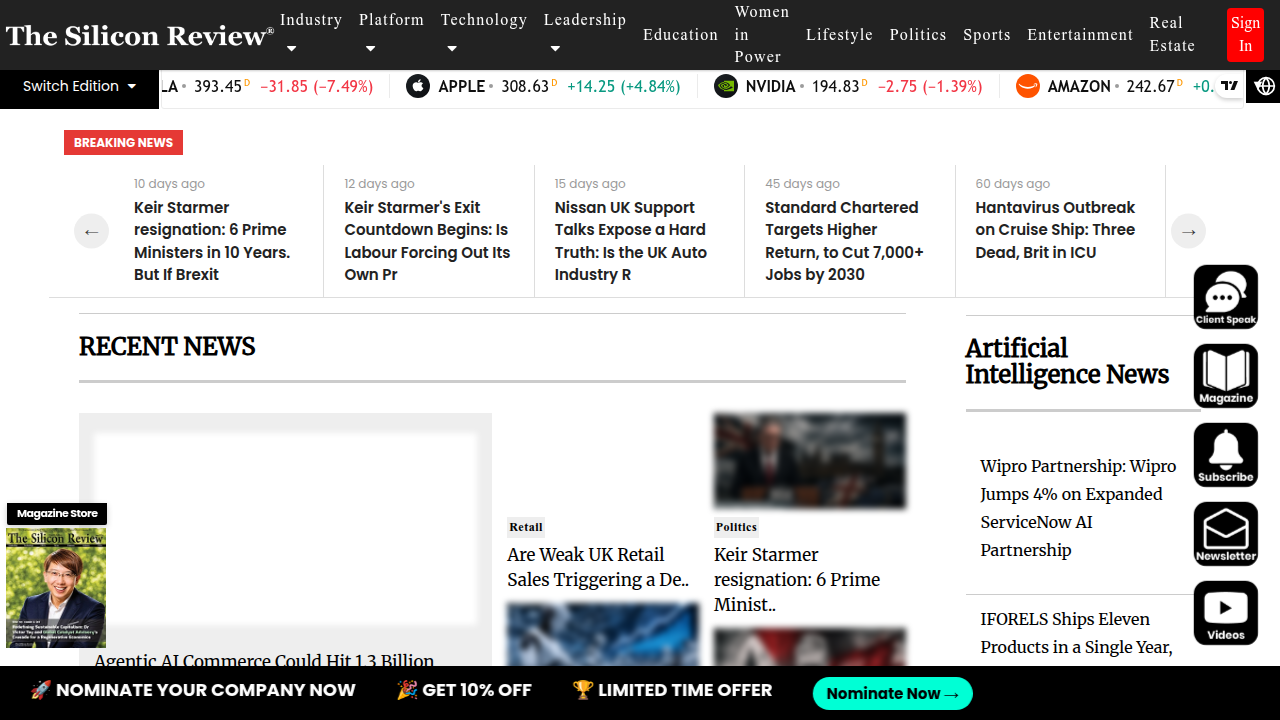The height and width of the screenshot is (720, 1280).
Task: Open the Entertainment menu item
Action: (1080, 35)
